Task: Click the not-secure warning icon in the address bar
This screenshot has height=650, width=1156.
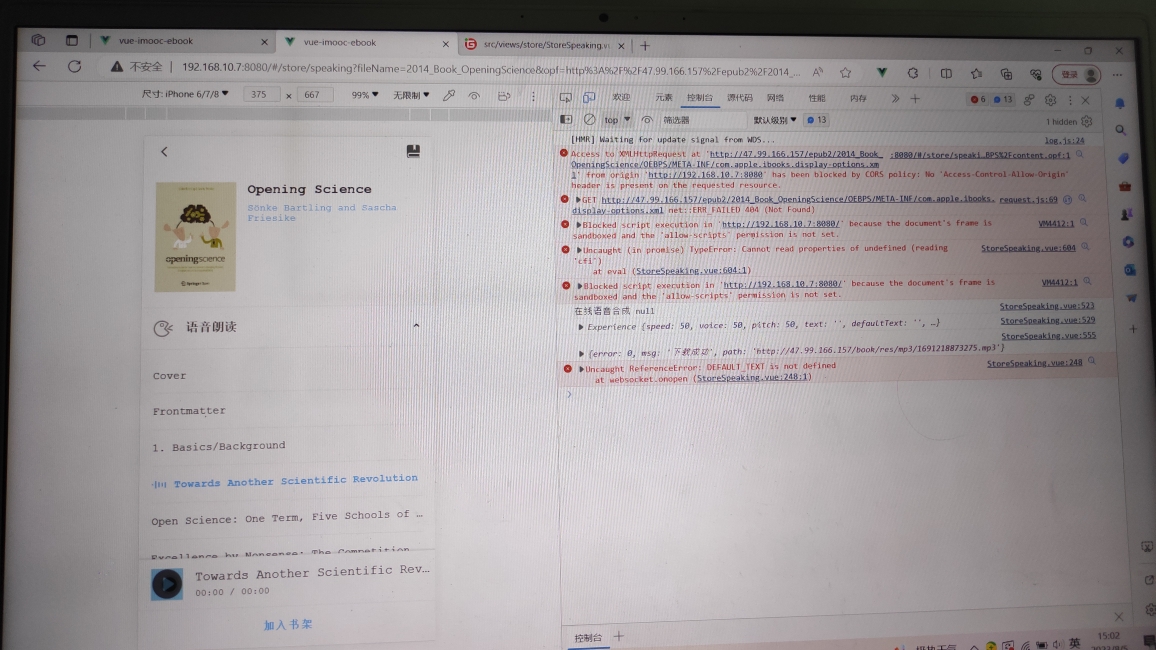Action: [116, 67]
